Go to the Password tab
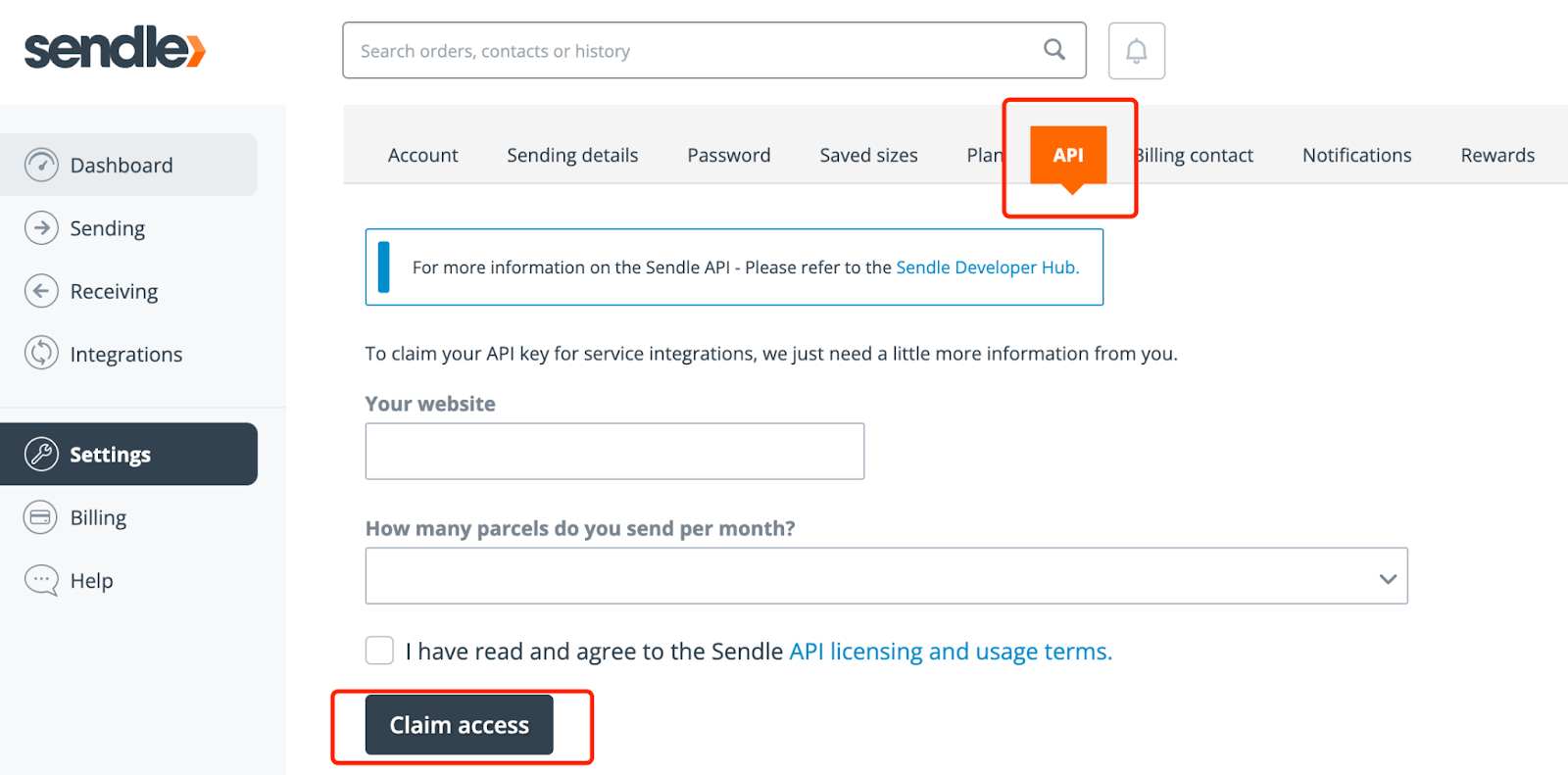Screen dimensions: 1568x775 (729, 155)
